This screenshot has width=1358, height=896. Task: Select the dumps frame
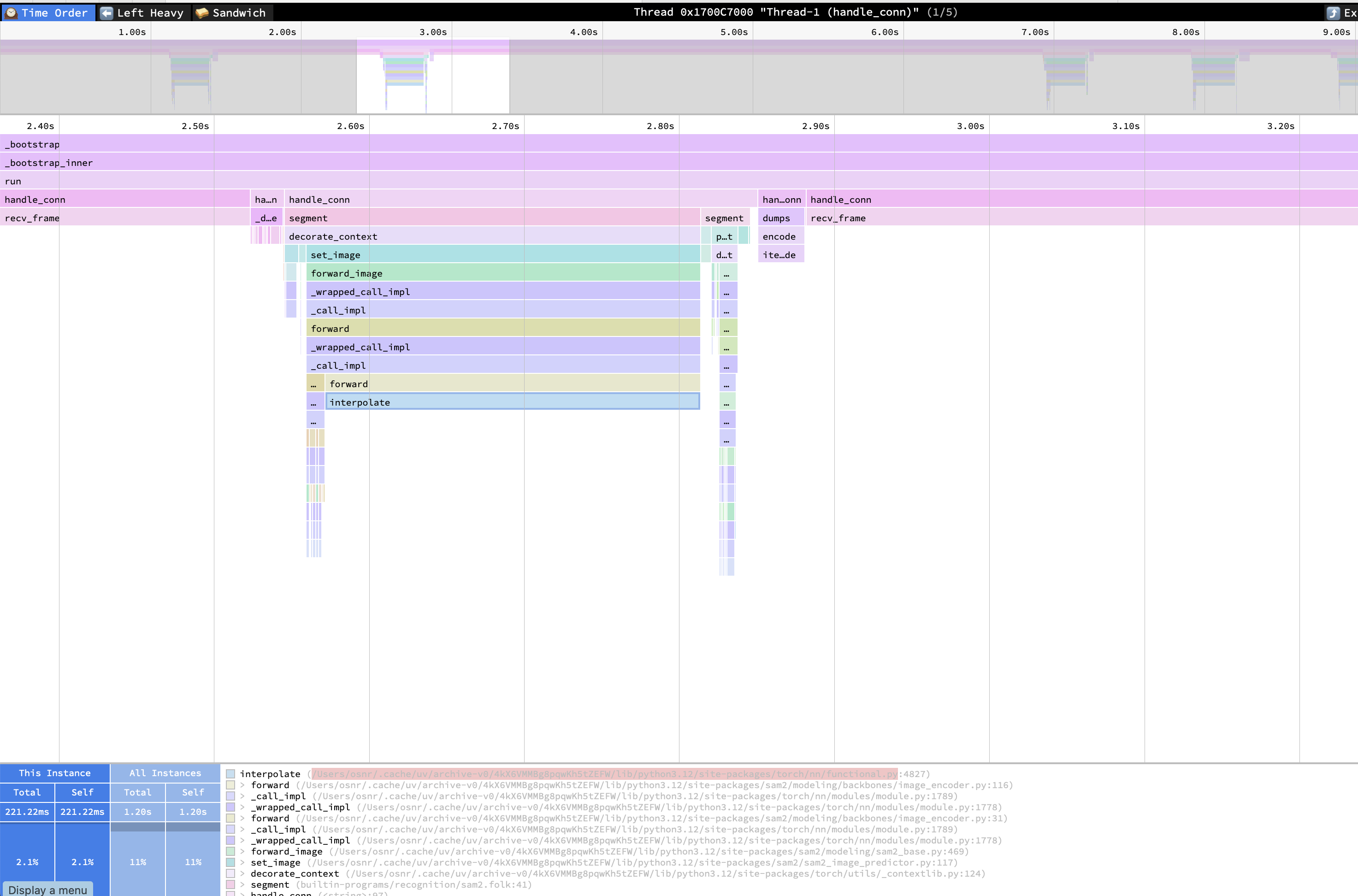781,218
